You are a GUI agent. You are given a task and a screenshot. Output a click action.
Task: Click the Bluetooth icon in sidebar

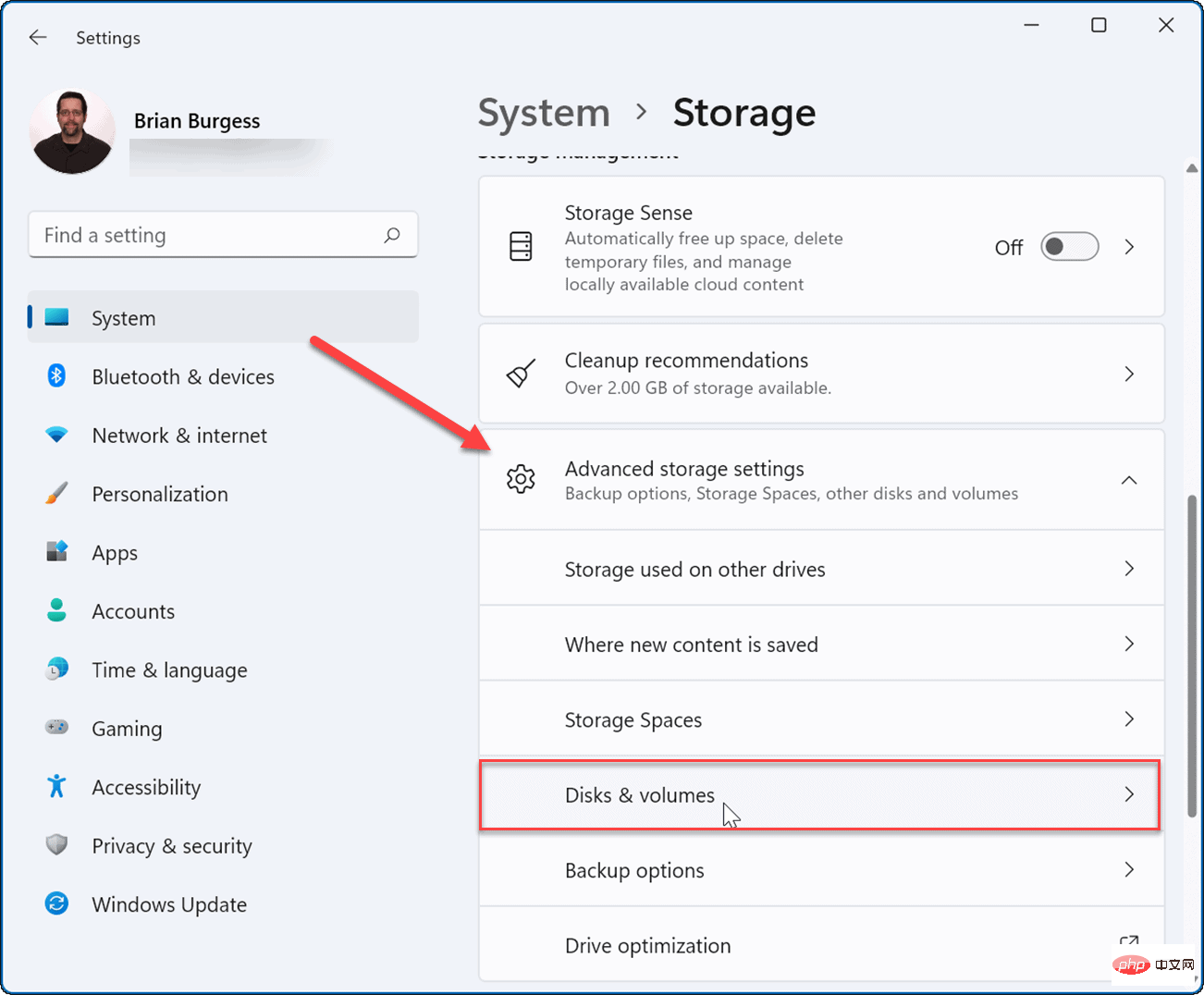pyautogui.click(x=56, y=375)
